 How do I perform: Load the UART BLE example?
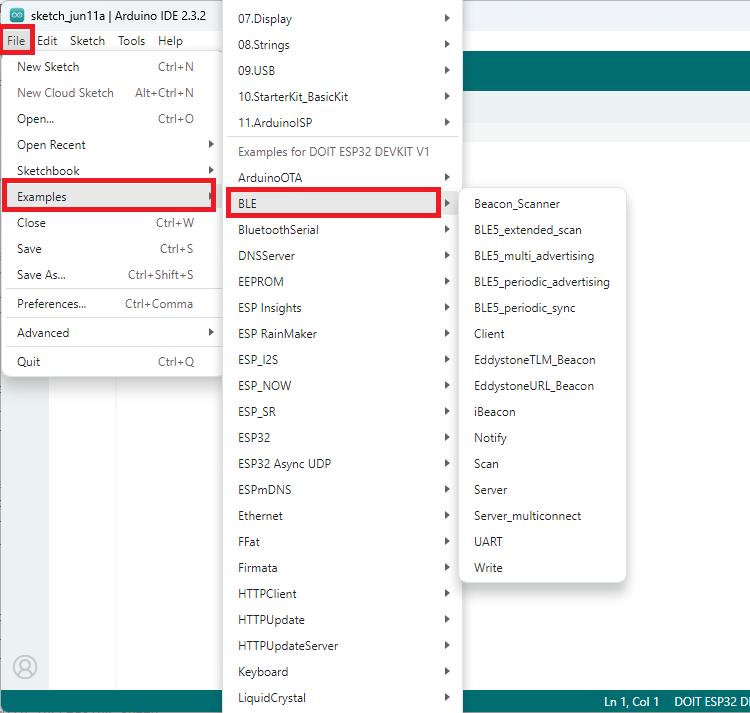tap(542, 541)
